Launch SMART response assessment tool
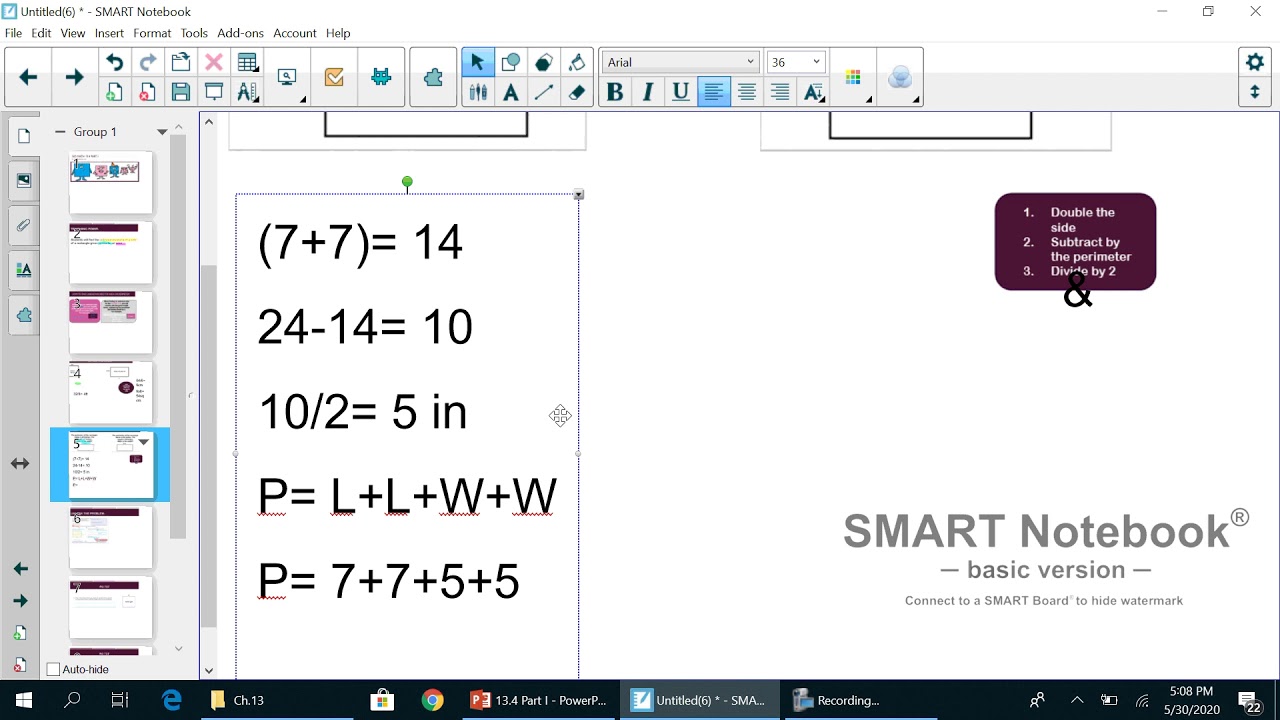This screenshot has width=1280, height=720. (x=334, y=77)
